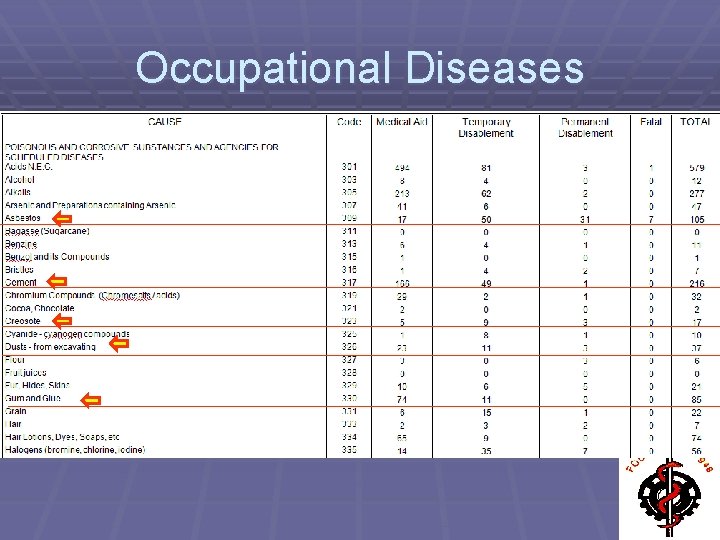
Task: Click Temporary Disablement value 50 for Asbestos
Action: [x=486, y=219]
